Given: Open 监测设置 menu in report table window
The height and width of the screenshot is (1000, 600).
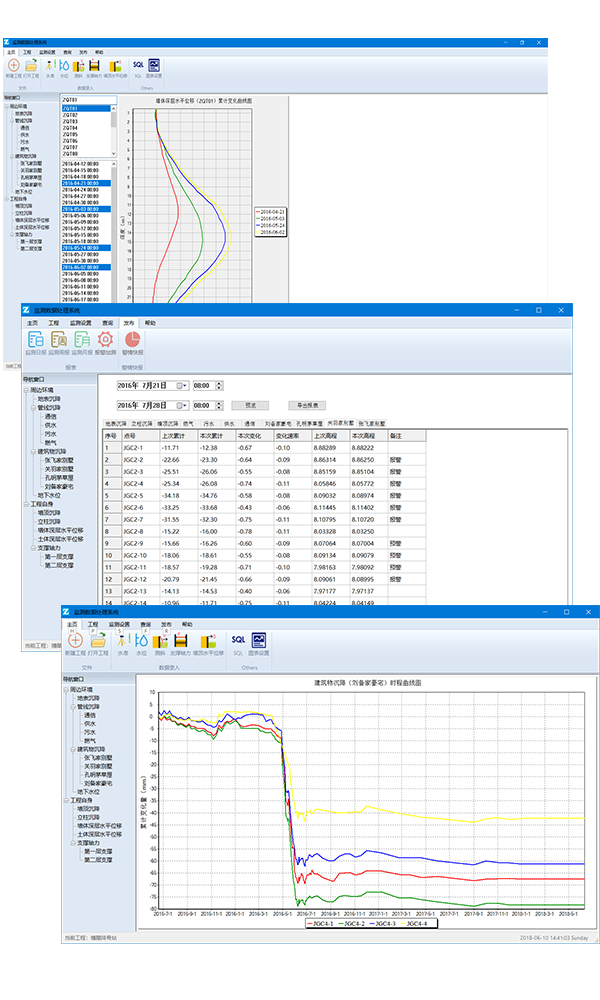Looking at the screenshot, I should click(81, 323).
